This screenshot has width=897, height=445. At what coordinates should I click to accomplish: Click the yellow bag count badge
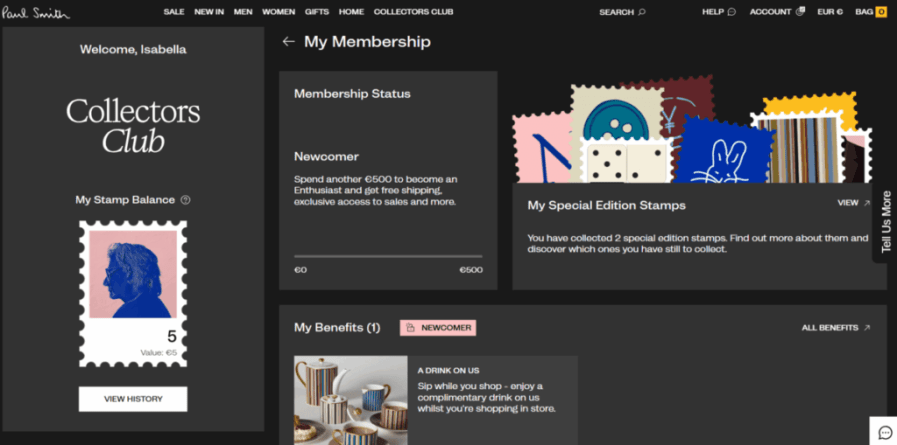coord(881,12)
